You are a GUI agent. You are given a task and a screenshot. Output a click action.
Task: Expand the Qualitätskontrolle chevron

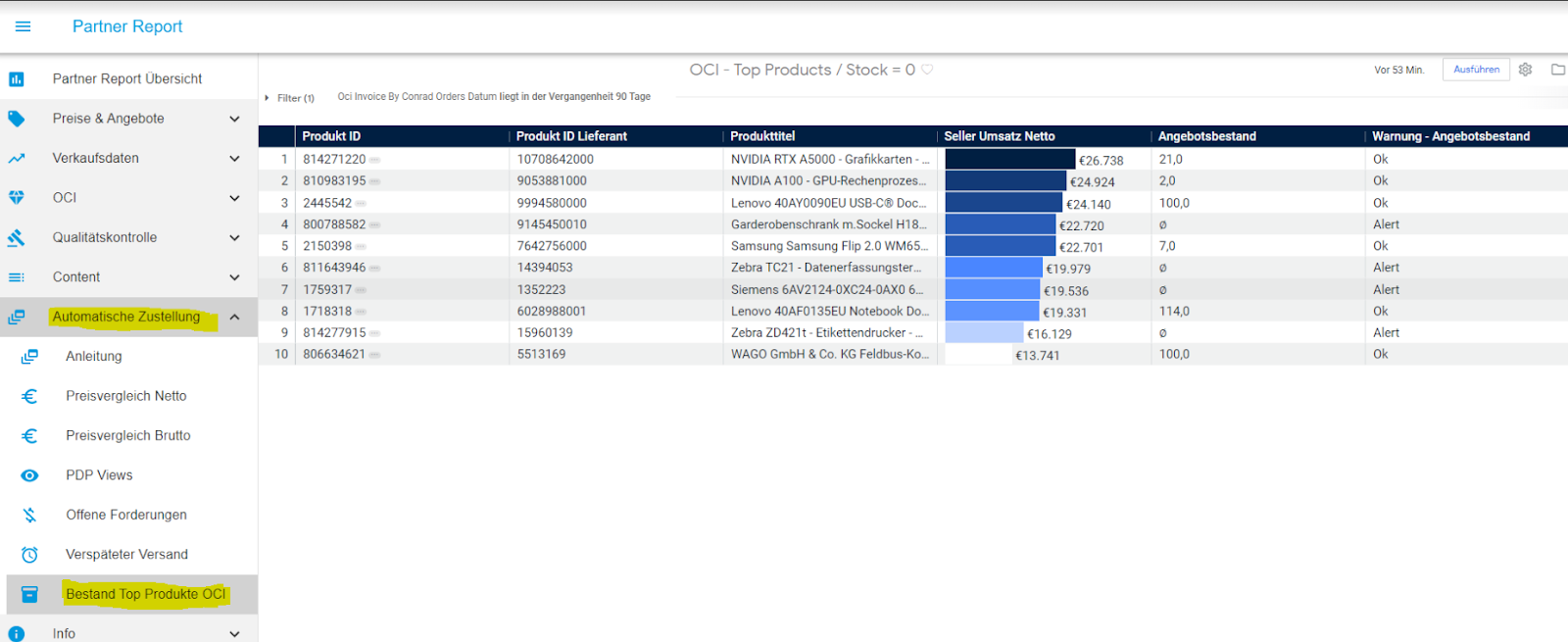[234, 237]
